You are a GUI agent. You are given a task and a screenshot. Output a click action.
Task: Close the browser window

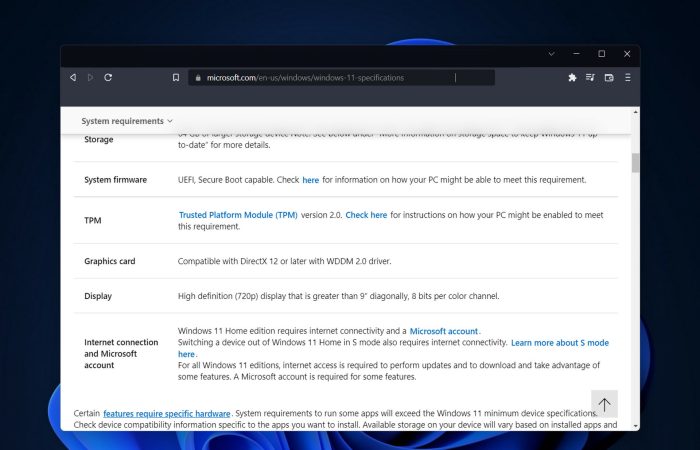tap(627, 54)
